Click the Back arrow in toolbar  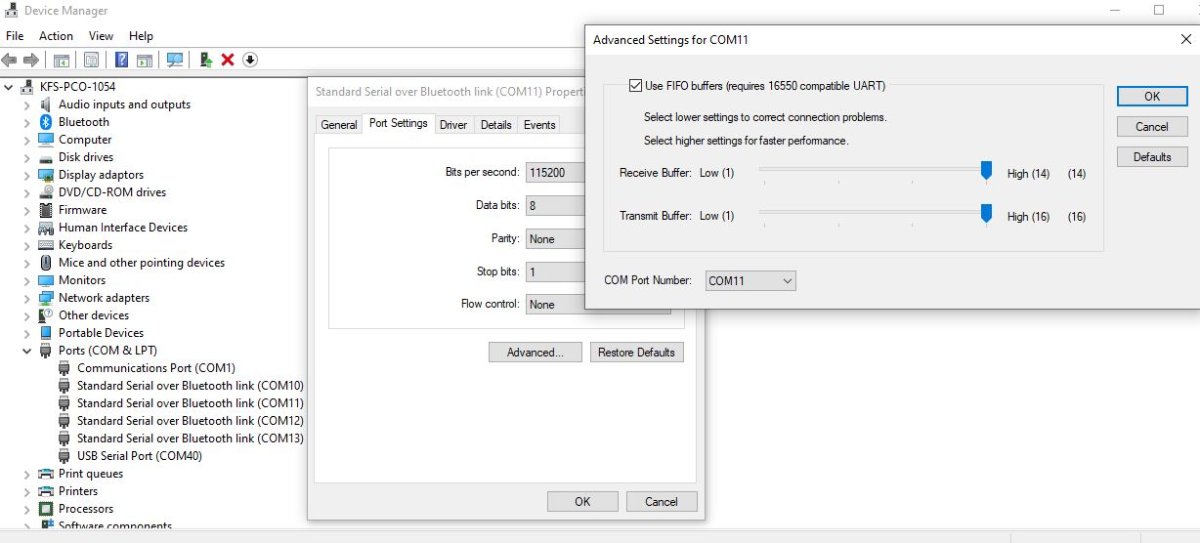pyautogui.click(x=11, y=60)
